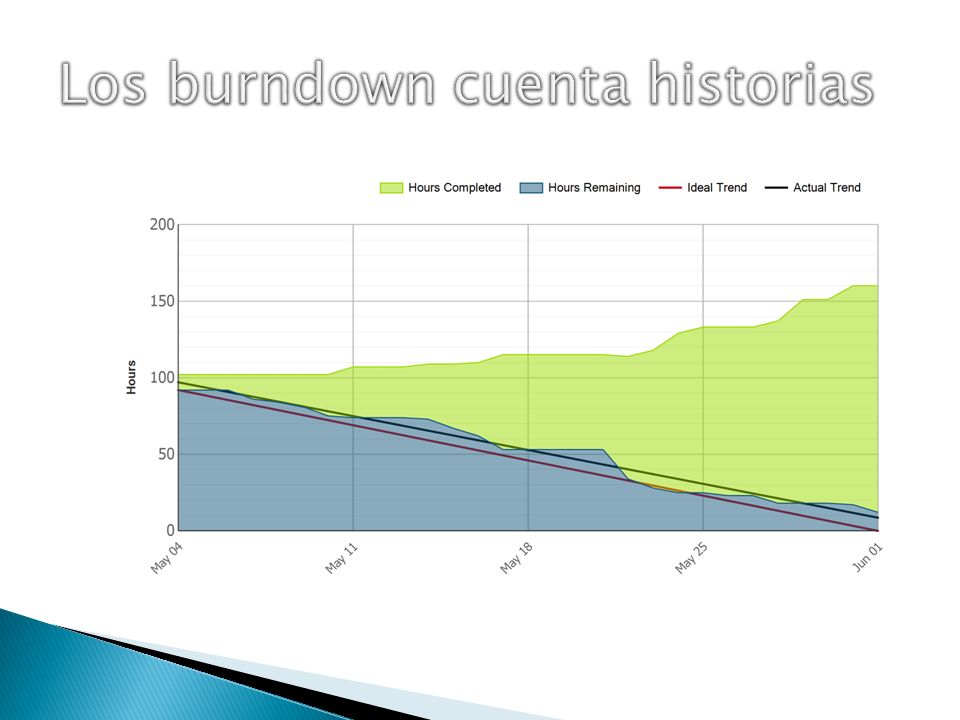Select the Actual Trend legend label
Viewport: 960px width, 720px height.
coord(827,188)
